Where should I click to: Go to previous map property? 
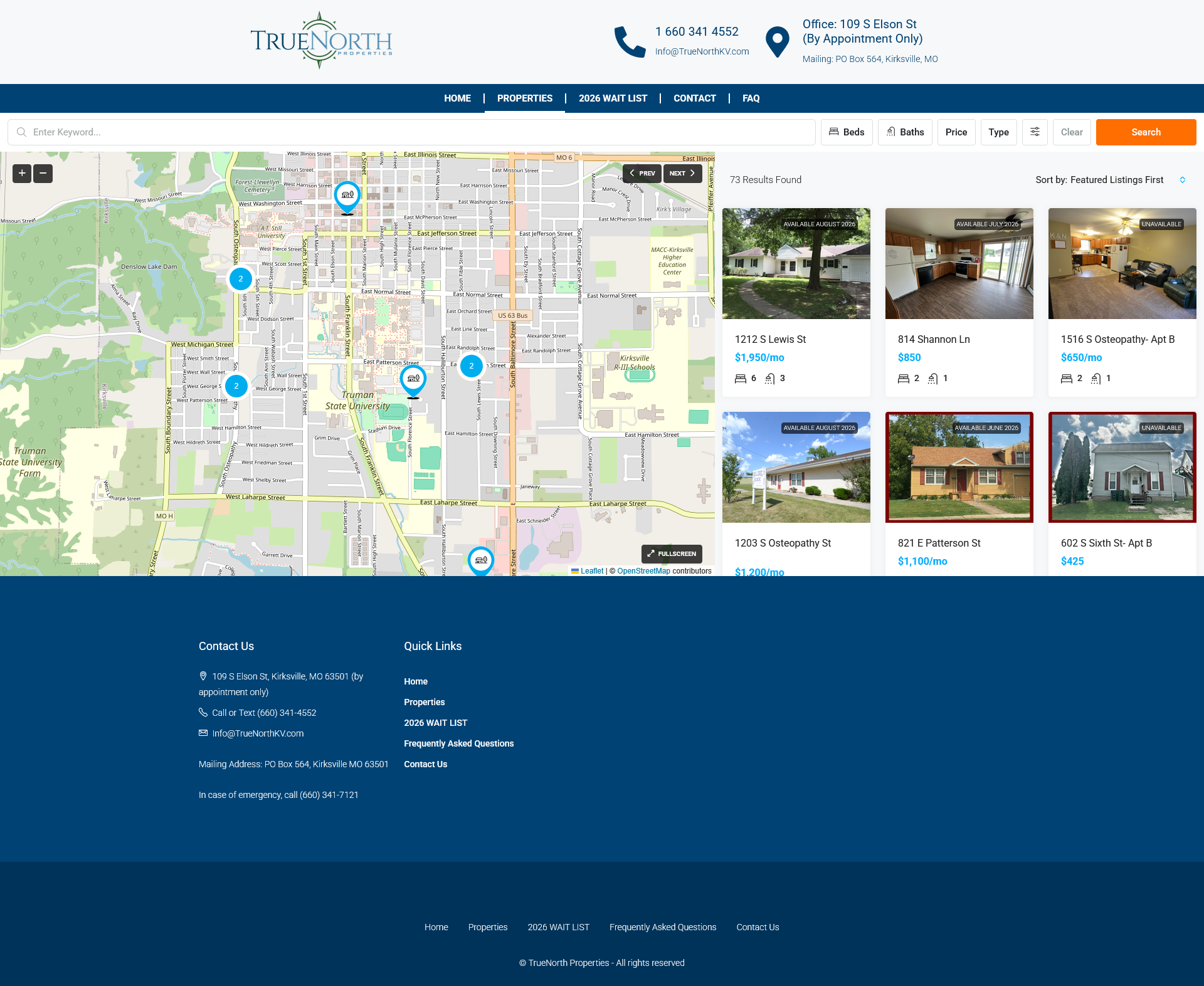(642, 173)
